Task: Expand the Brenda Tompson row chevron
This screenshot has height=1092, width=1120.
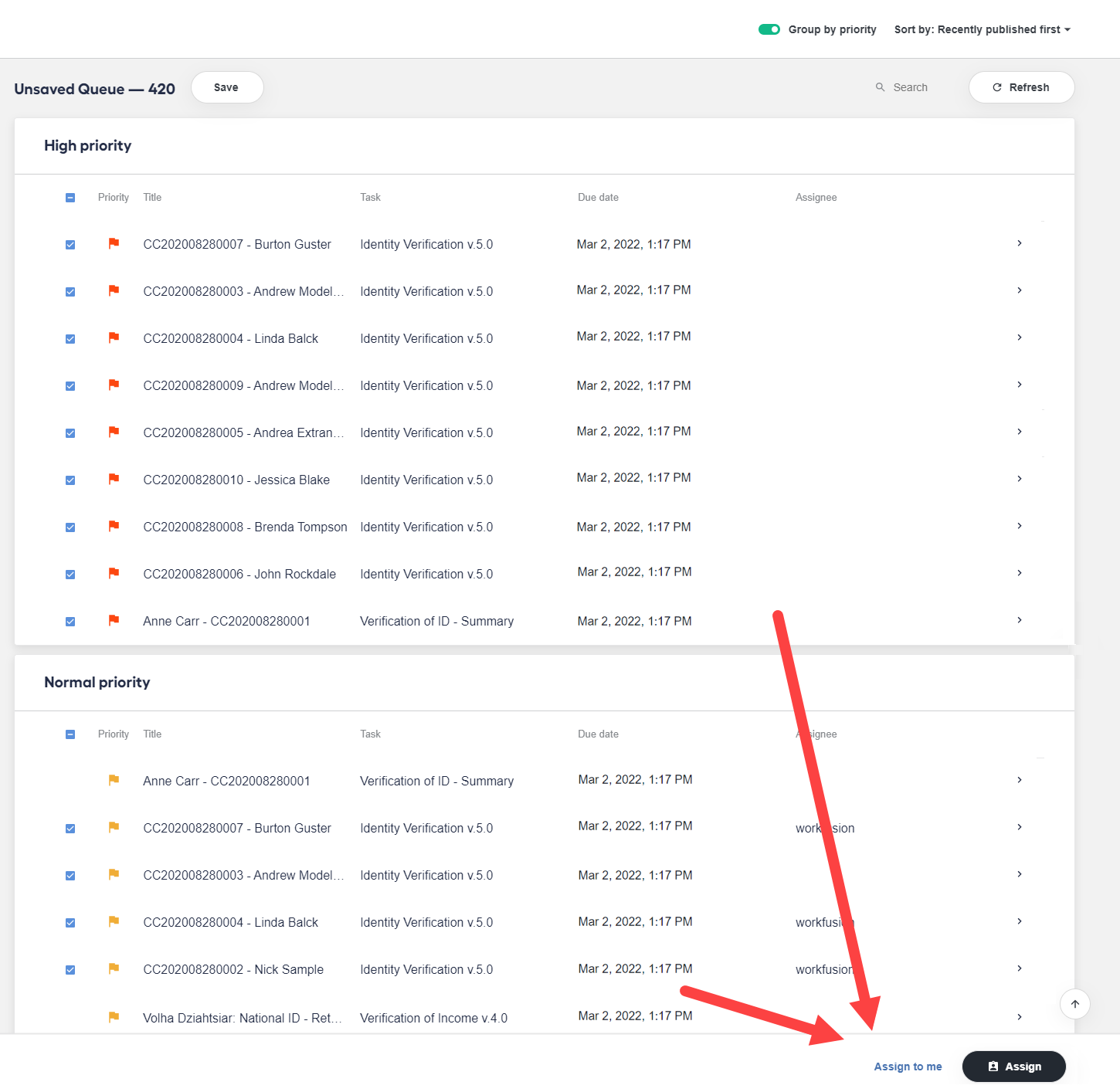Action: click(x=1020, y=526)
